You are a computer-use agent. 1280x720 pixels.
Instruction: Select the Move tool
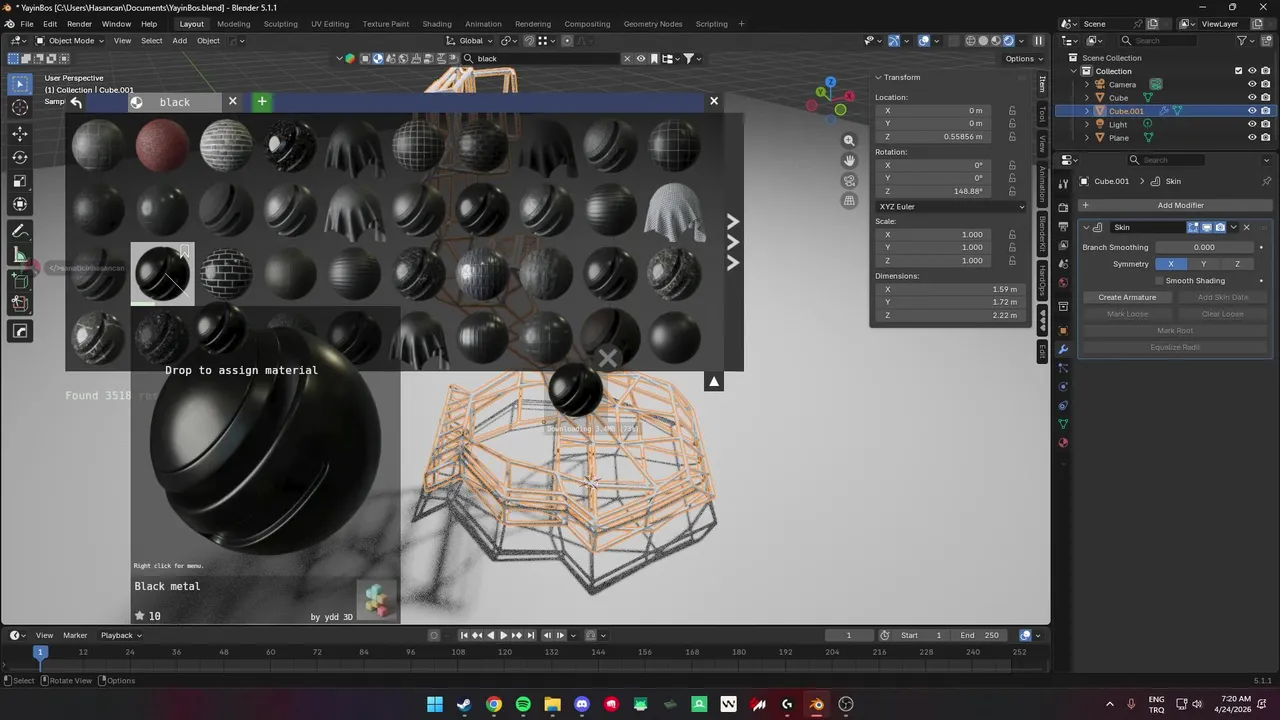[x=20, y=133]
